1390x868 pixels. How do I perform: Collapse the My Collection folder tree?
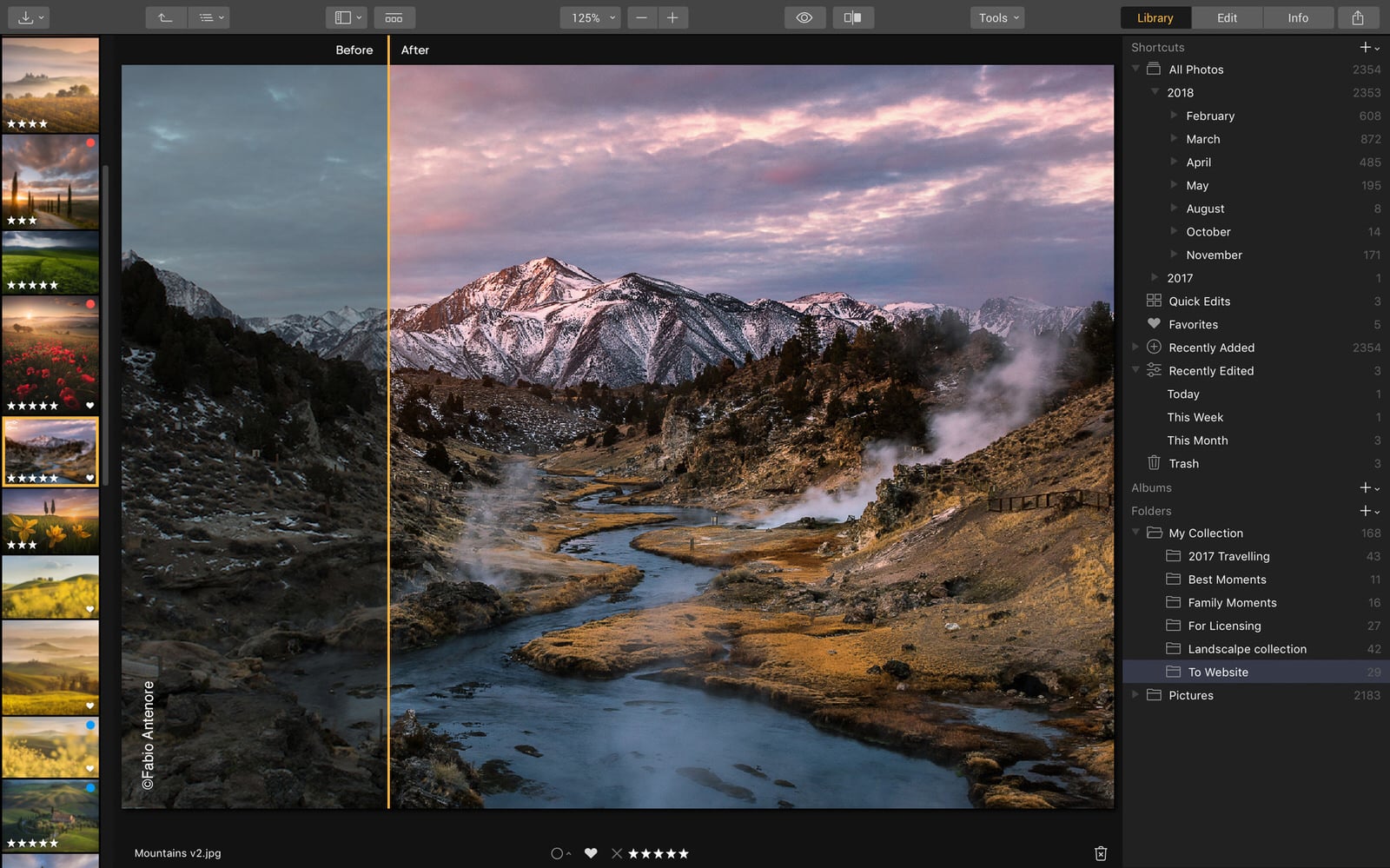[1137, 533]
